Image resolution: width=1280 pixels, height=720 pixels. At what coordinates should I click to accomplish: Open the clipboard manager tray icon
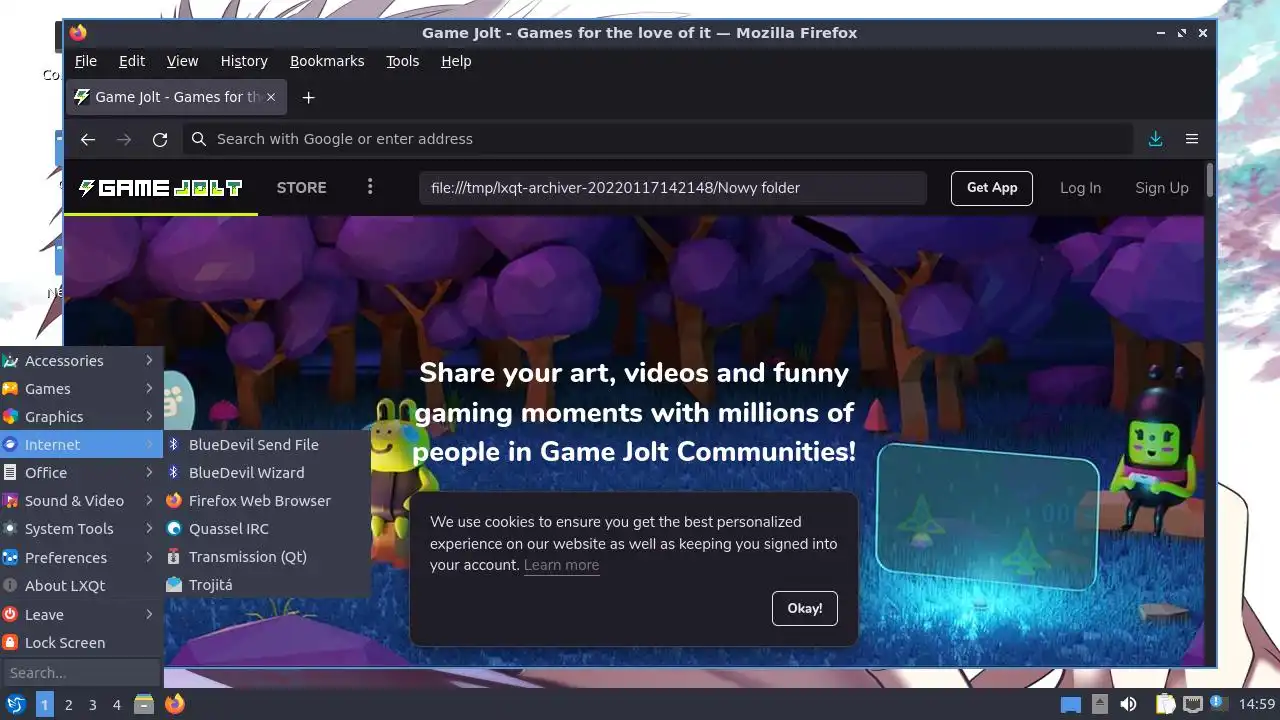1165,704
